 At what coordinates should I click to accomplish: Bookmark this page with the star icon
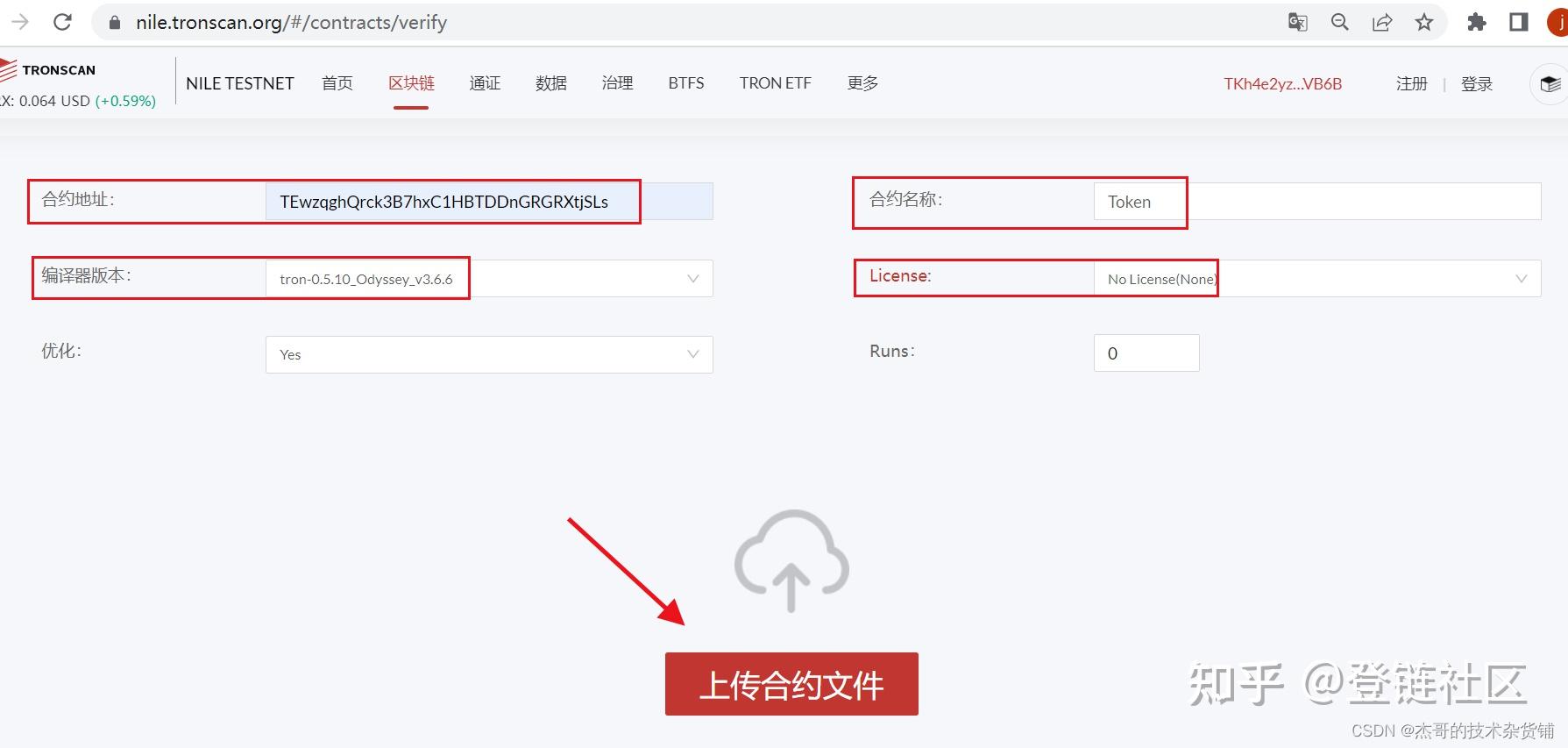1424,22
